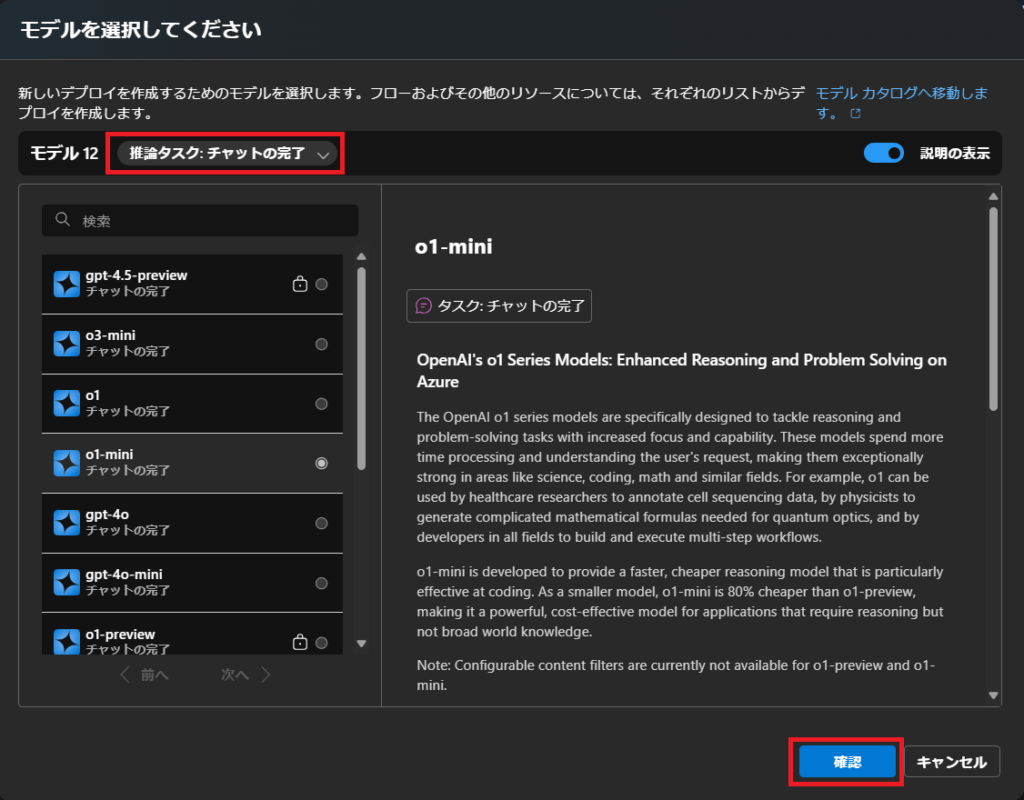Select the gpt-4.5-preview radio button
The image size is (1024, 800).
tap(321, 284)
